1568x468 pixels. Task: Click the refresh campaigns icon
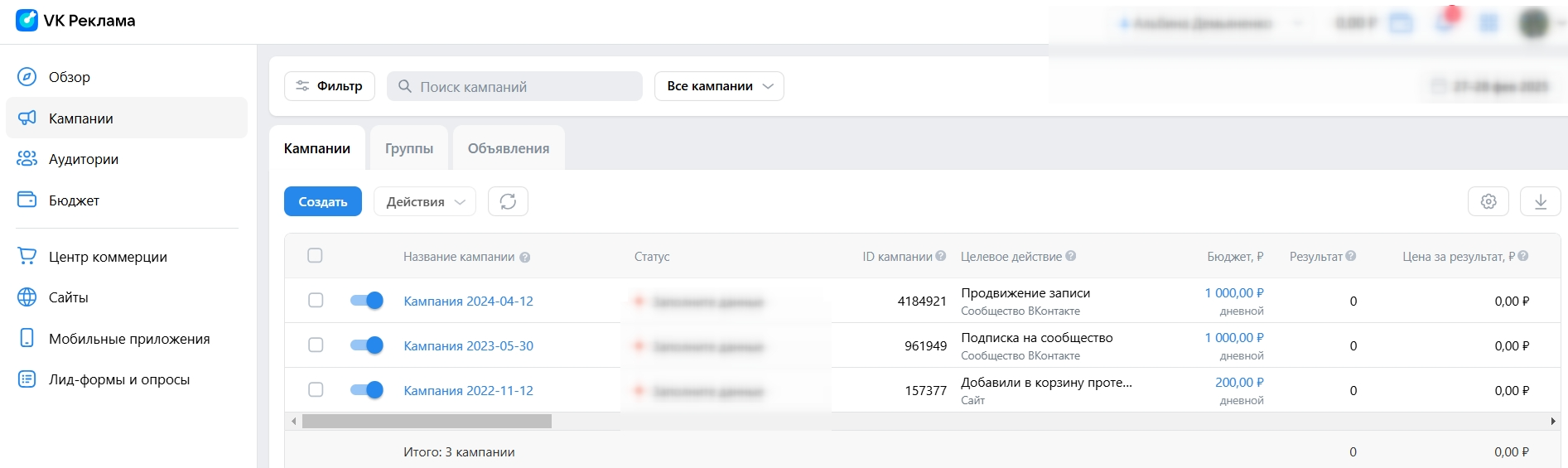tap(508, 201)
